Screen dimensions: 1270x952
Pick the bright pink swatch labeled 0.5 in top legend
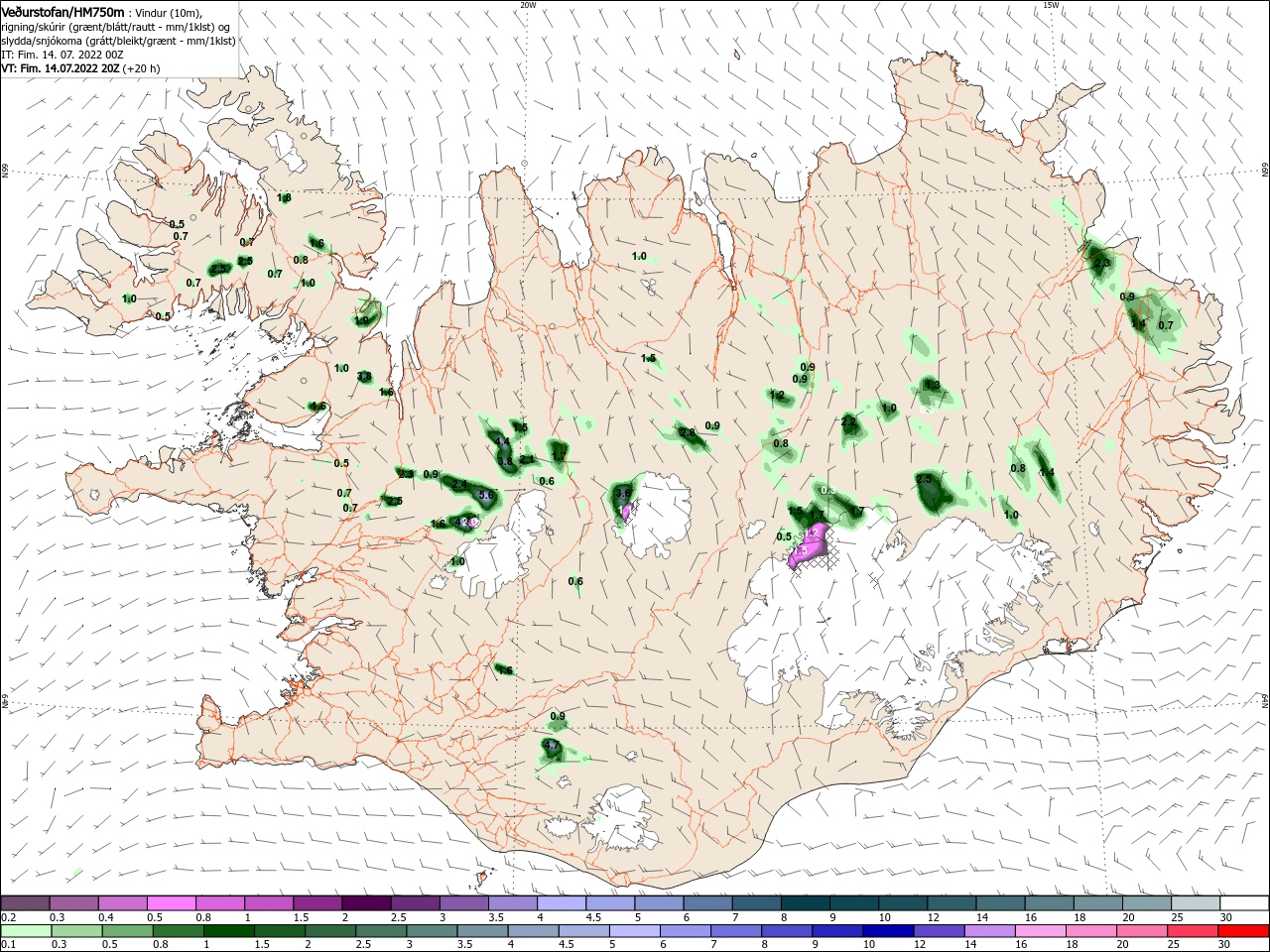[x=171, y=903]
